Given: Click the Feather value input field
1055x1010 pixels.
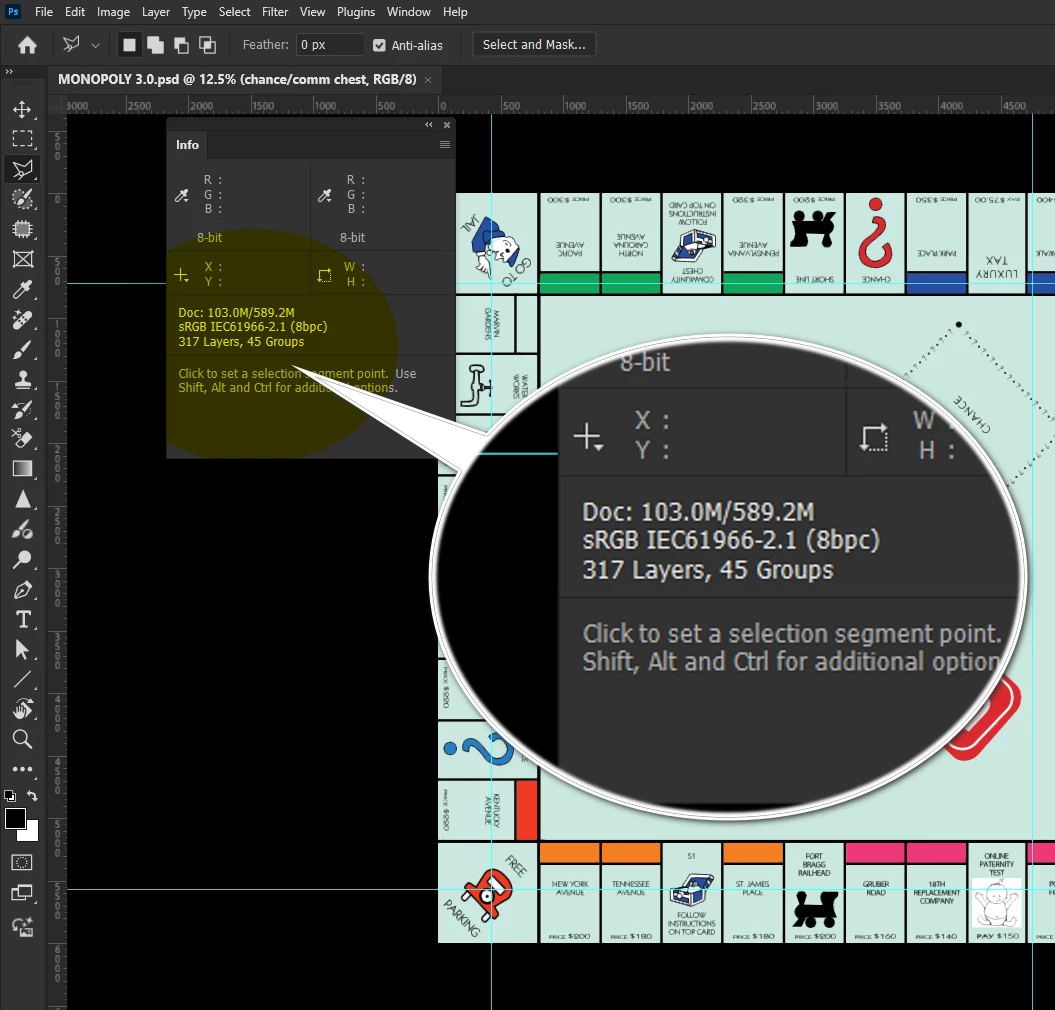Looking at the screenshot, I should pyautogui.click(x=330, y=45).
